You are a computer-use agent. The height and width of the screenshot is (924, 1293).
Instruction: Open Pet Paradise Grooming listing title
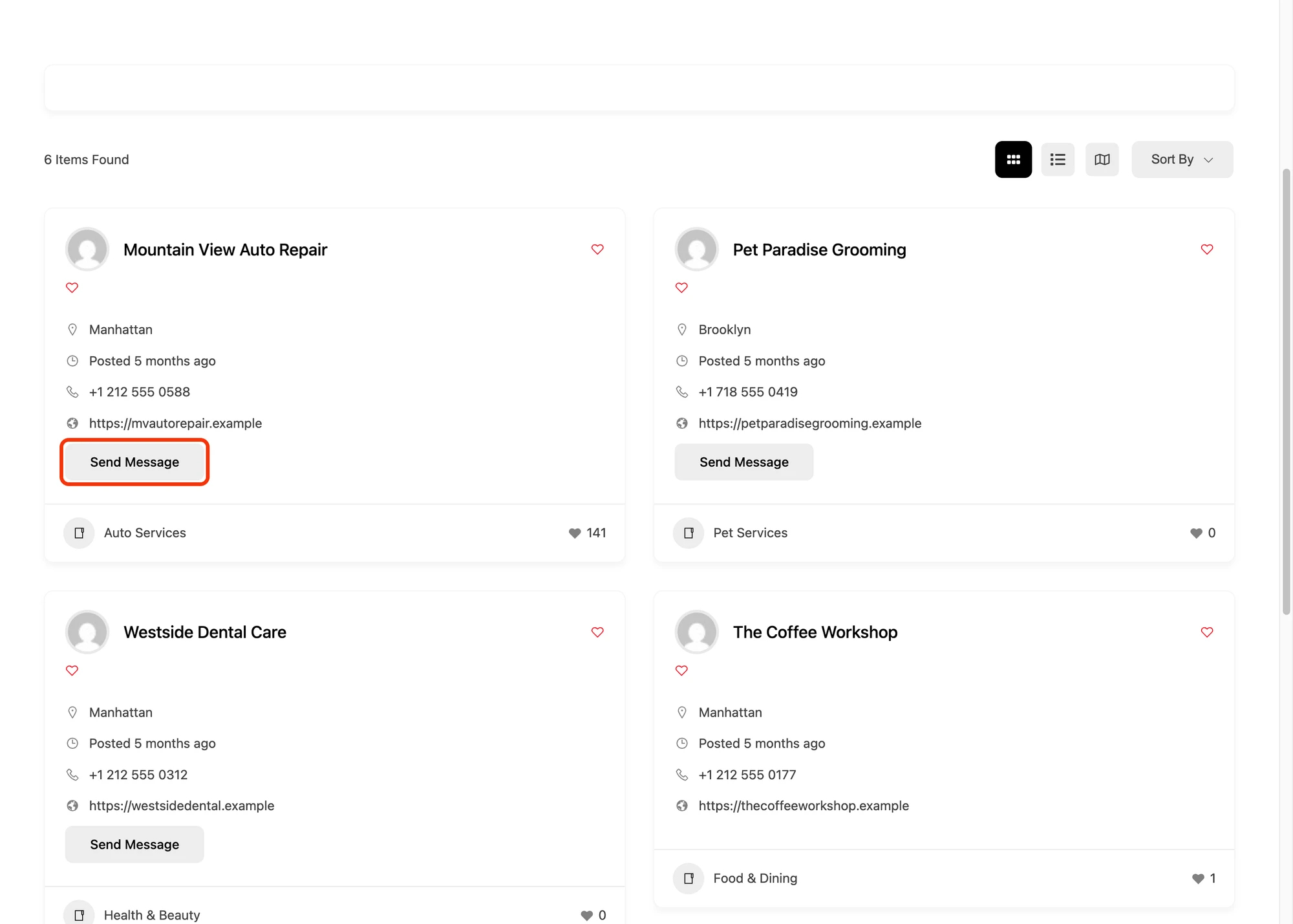819,250
